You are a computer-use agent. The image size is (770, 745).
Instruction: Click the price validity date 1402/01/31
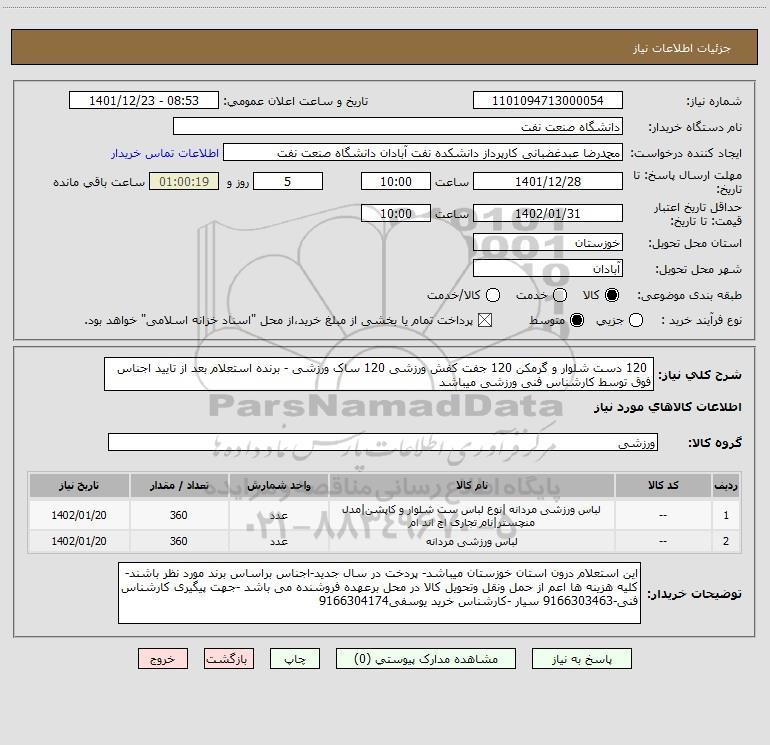pyautogui.click(x=548, y=213)
